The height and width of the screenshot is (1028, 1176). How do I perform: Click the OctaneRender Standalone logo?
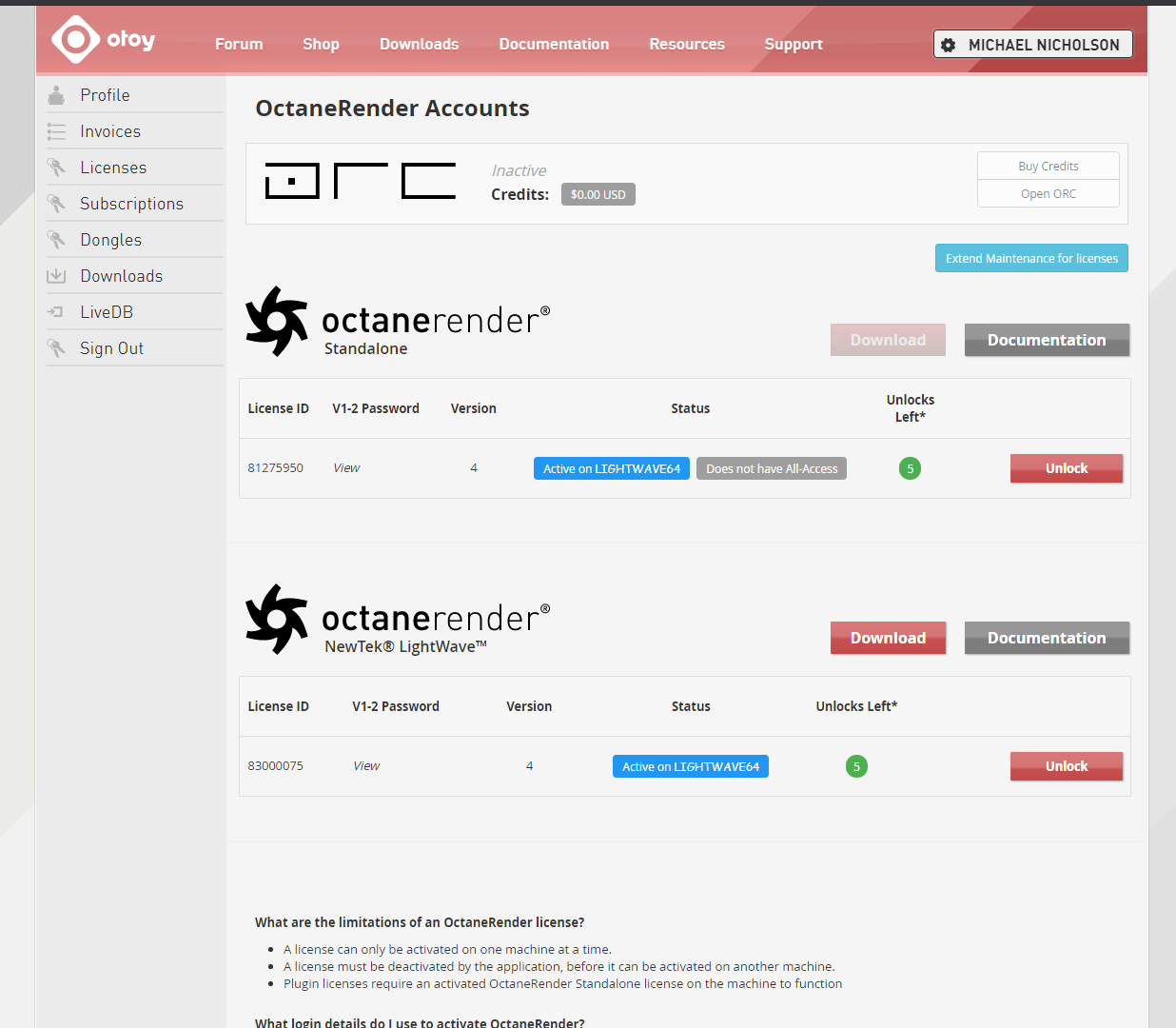(x=398, y=322)
